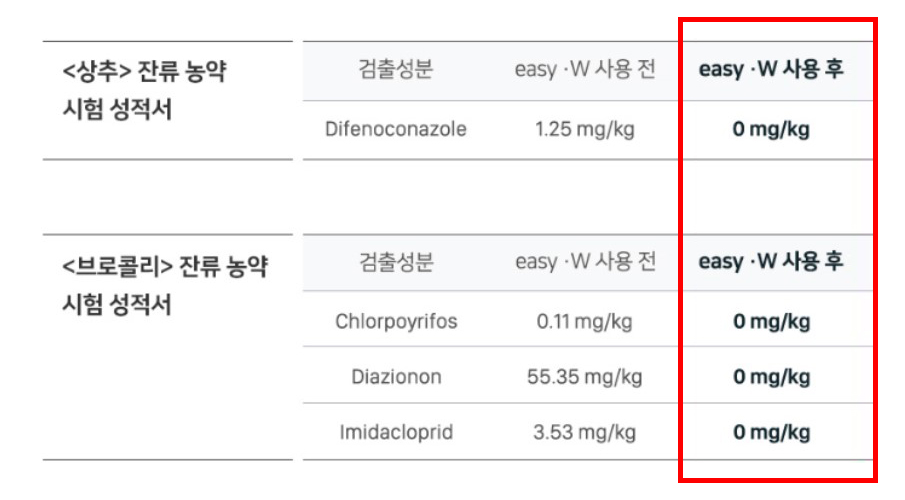
Task: Click the 0 mg/kg result for Chlorpoyrifos
Action: (771, 322)
